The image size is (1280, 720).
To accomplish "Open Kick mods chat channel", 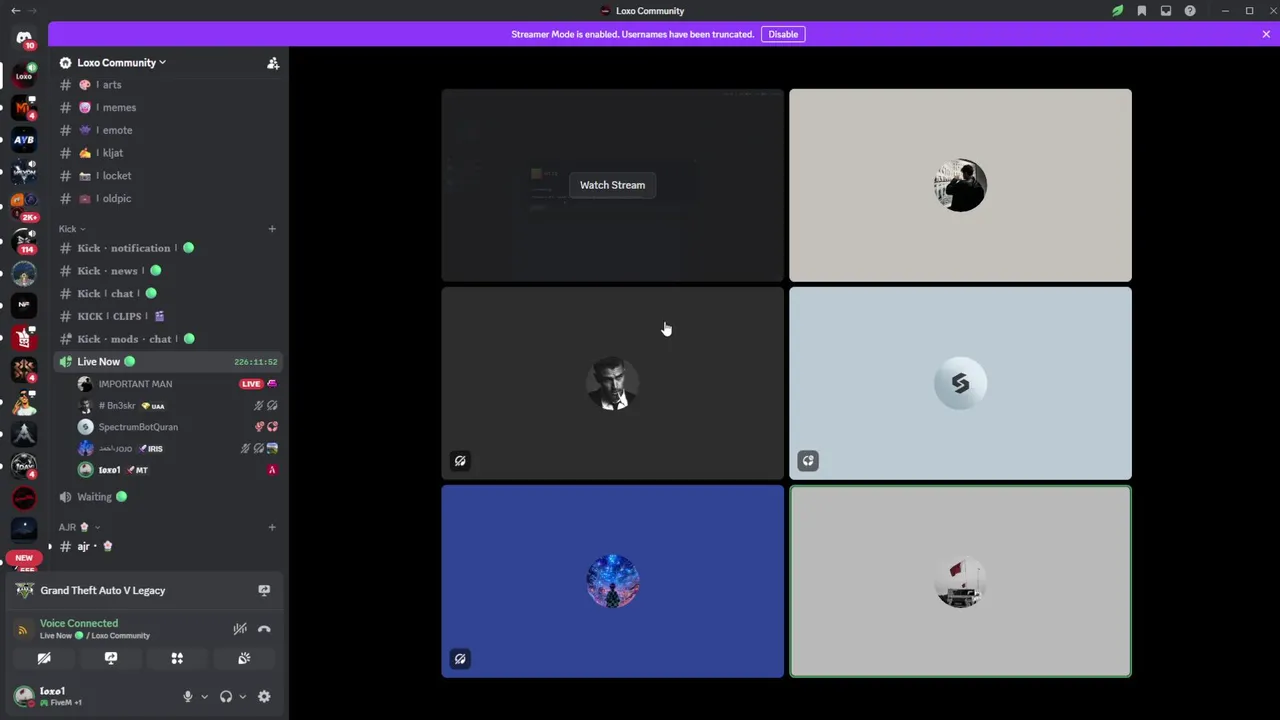I will click(x=168, y=339).
